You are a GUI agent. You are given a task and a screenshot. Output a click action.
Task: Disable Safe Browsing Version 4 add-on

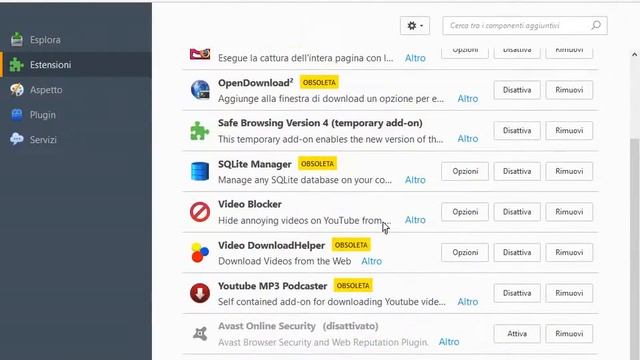(x=517, y=131)
